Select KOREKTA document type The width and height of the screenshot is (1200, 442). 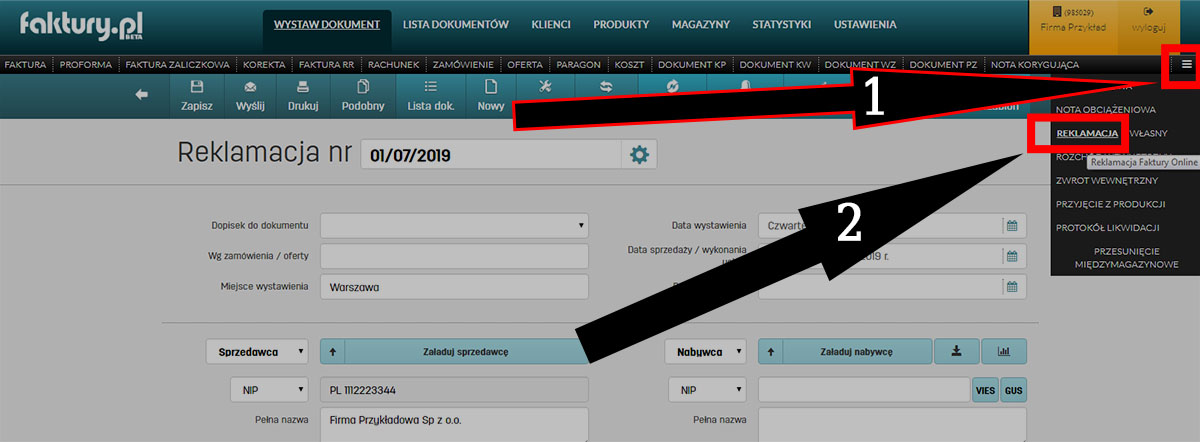pyautogui.click(x=265, y=64)
